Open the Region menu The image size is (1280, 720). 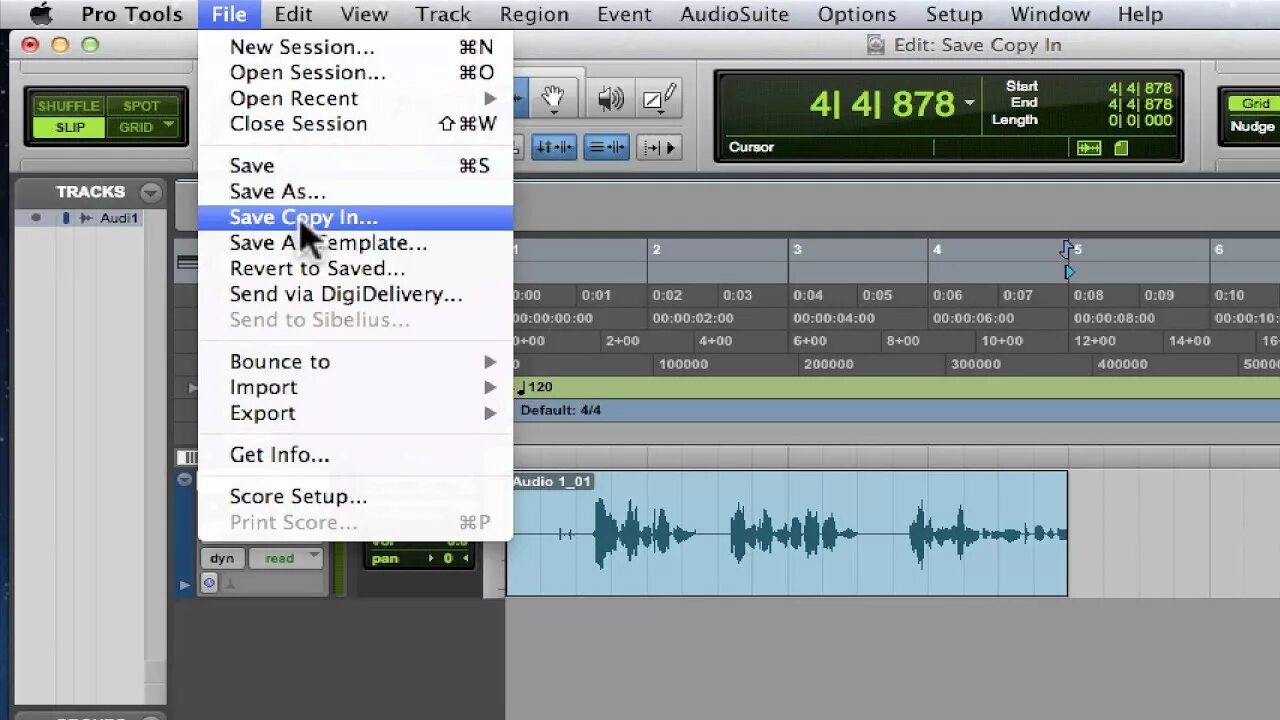(534, 14)
